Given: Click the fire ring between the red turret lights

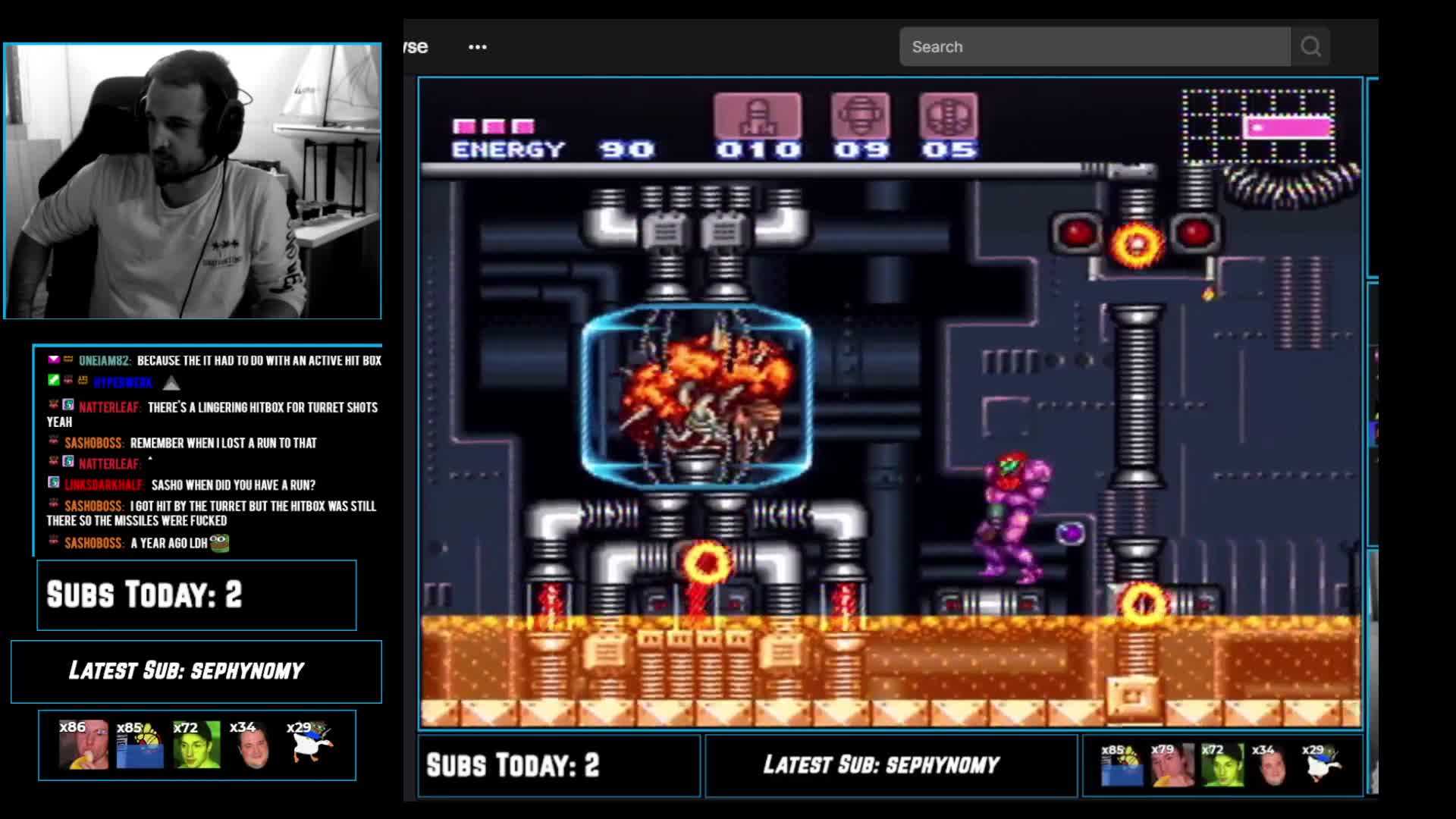Looking at the screenshot, I should click(1136, 244).
